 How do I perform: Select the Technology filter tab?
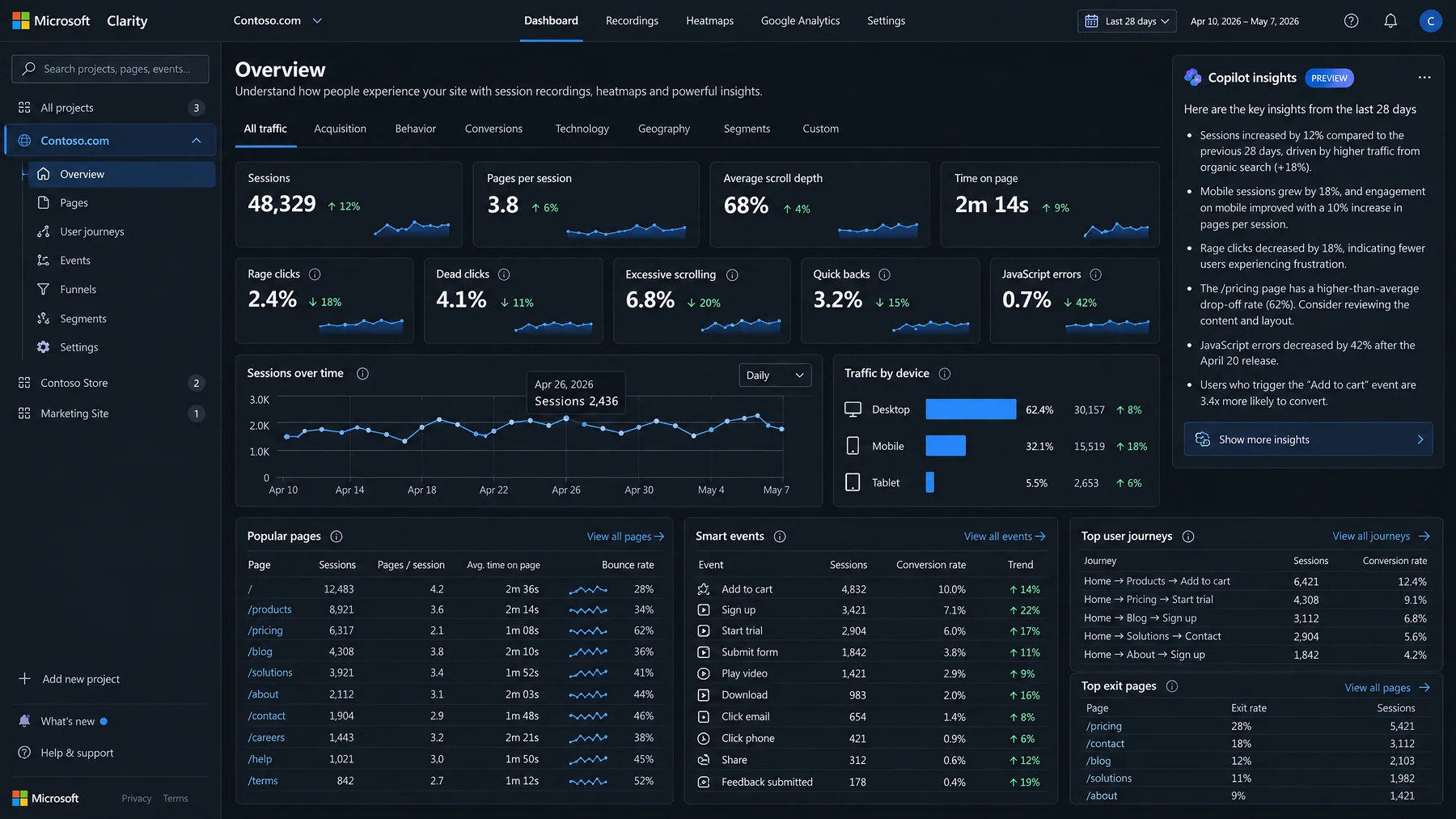point(582,129)
